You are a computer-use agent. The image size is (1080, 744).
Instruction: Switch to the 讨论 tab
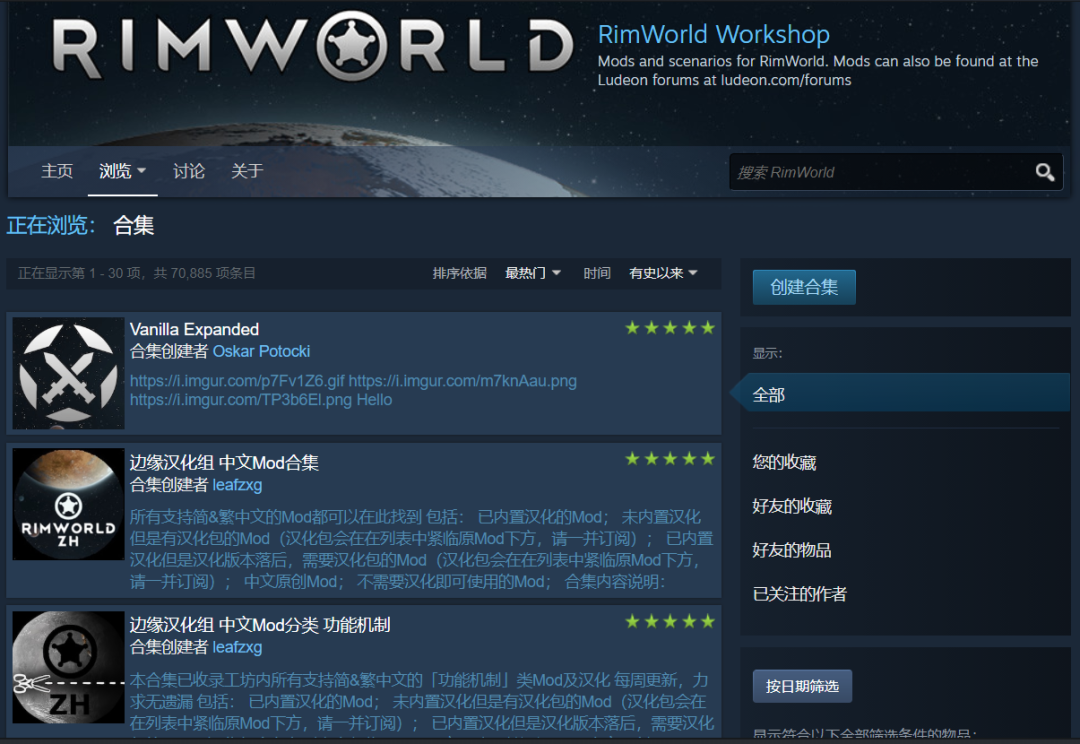[189, 171]
